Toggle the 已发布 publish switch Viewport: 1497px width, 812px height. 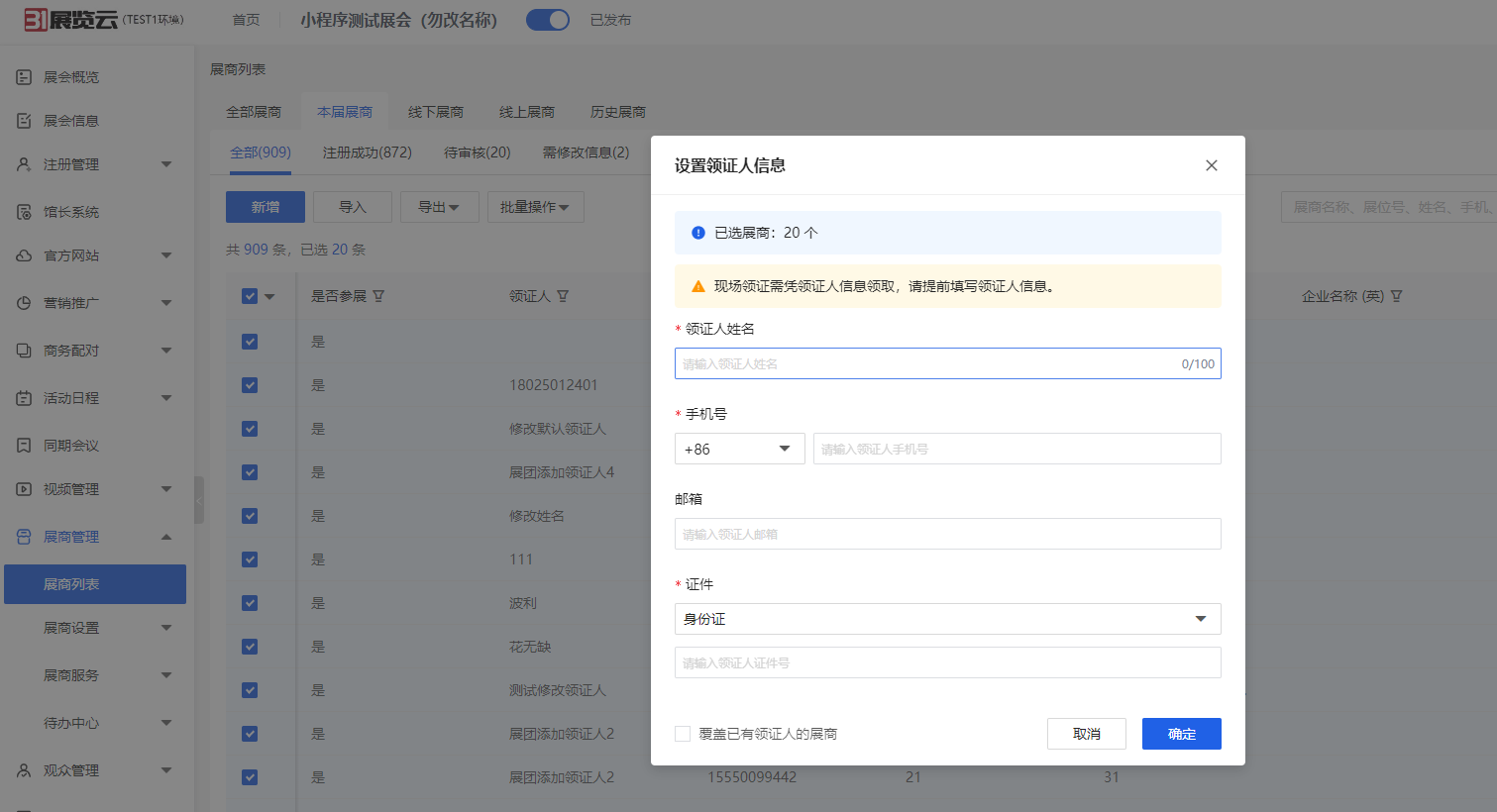(548, 20)
